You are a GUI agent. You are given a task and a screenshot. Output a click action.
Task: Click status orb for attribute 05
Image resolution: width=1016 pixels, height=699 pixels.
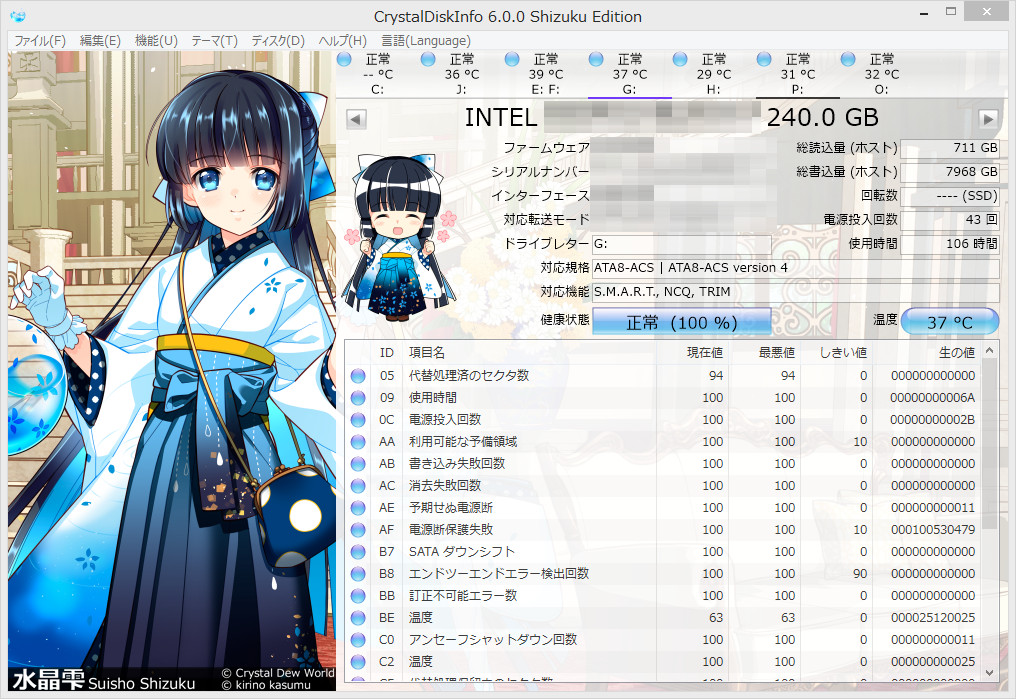tap(358, 376)
